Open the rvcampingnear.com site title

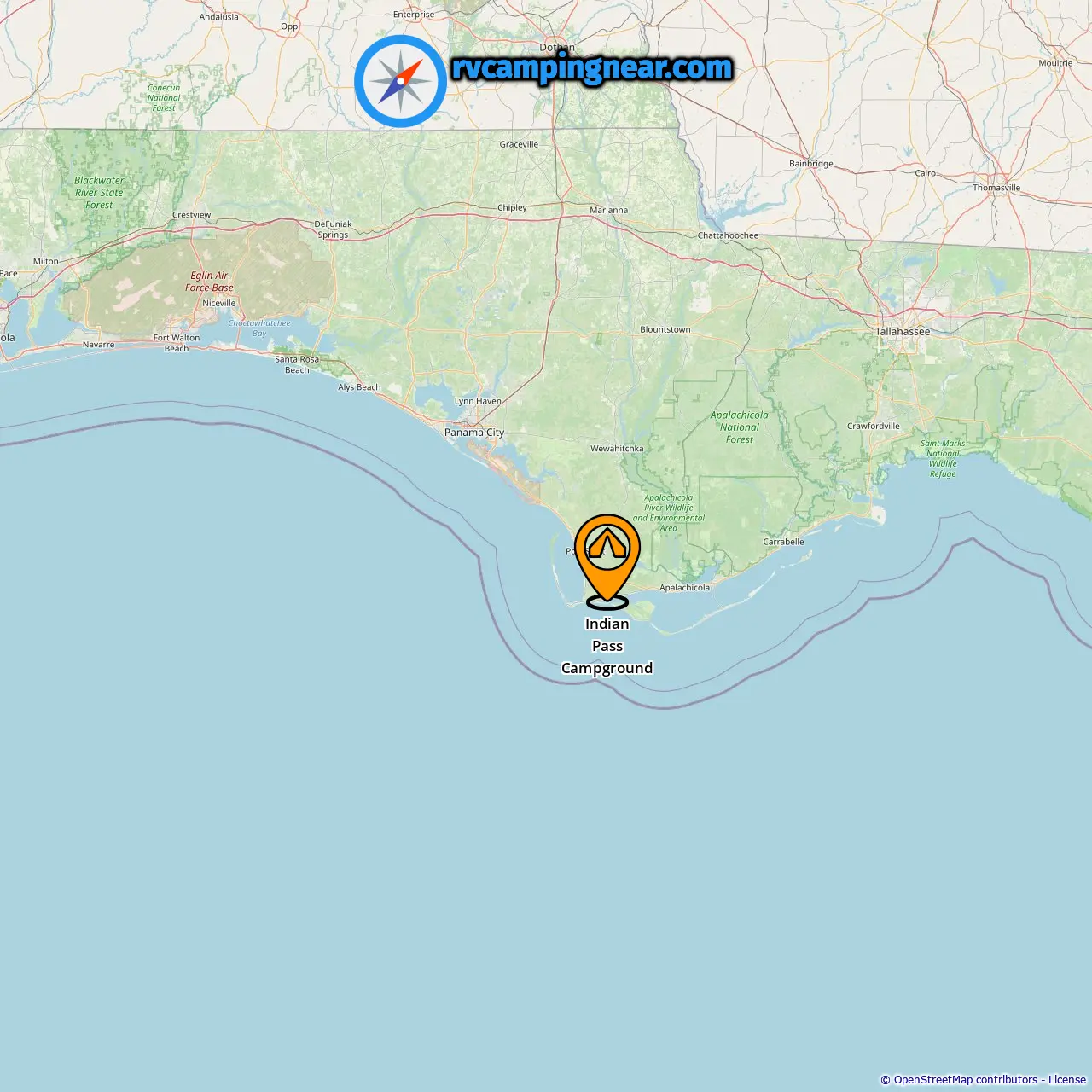(x=592, y=67)
